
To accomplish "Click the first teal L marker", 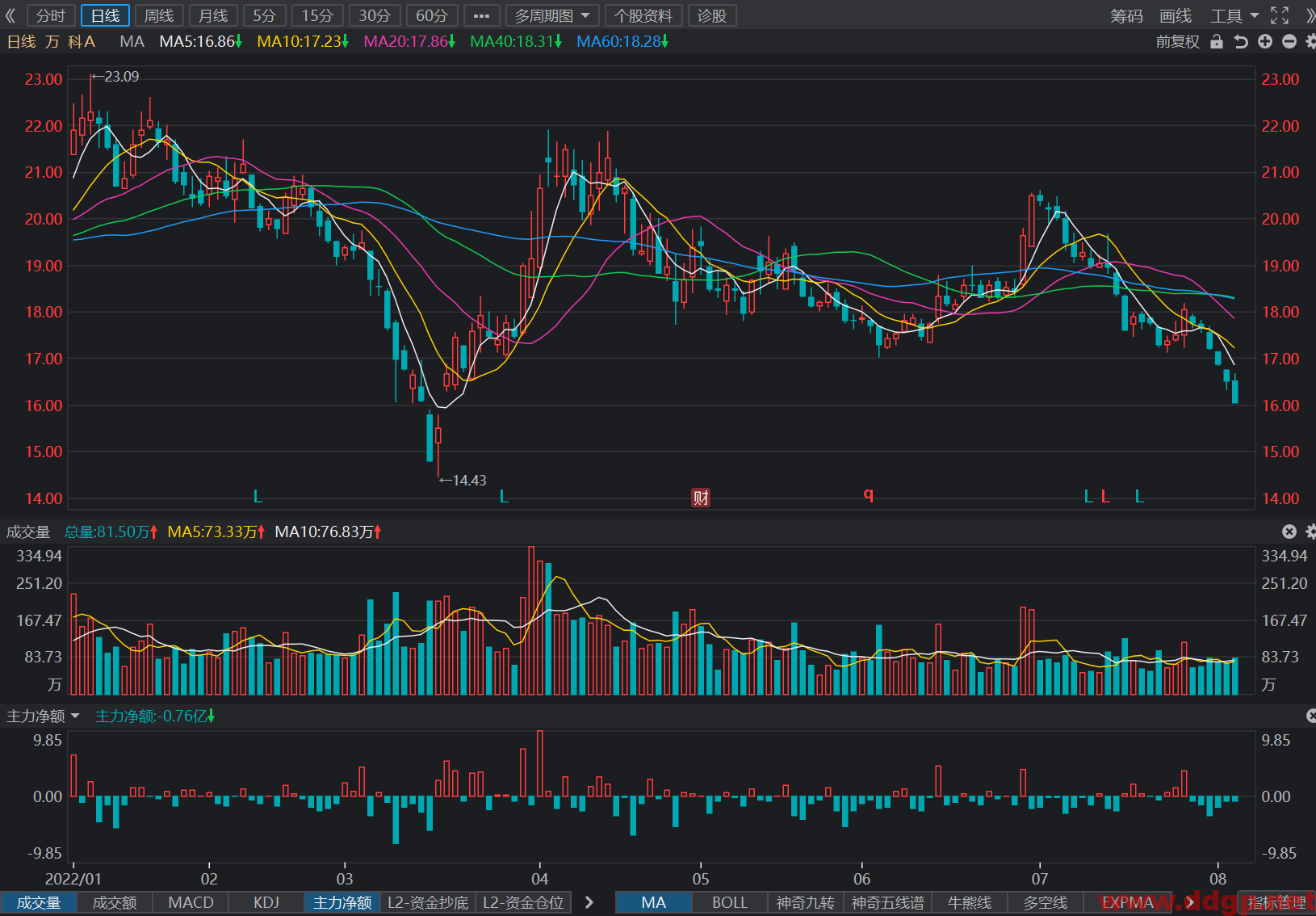I will tap(258, 496).
